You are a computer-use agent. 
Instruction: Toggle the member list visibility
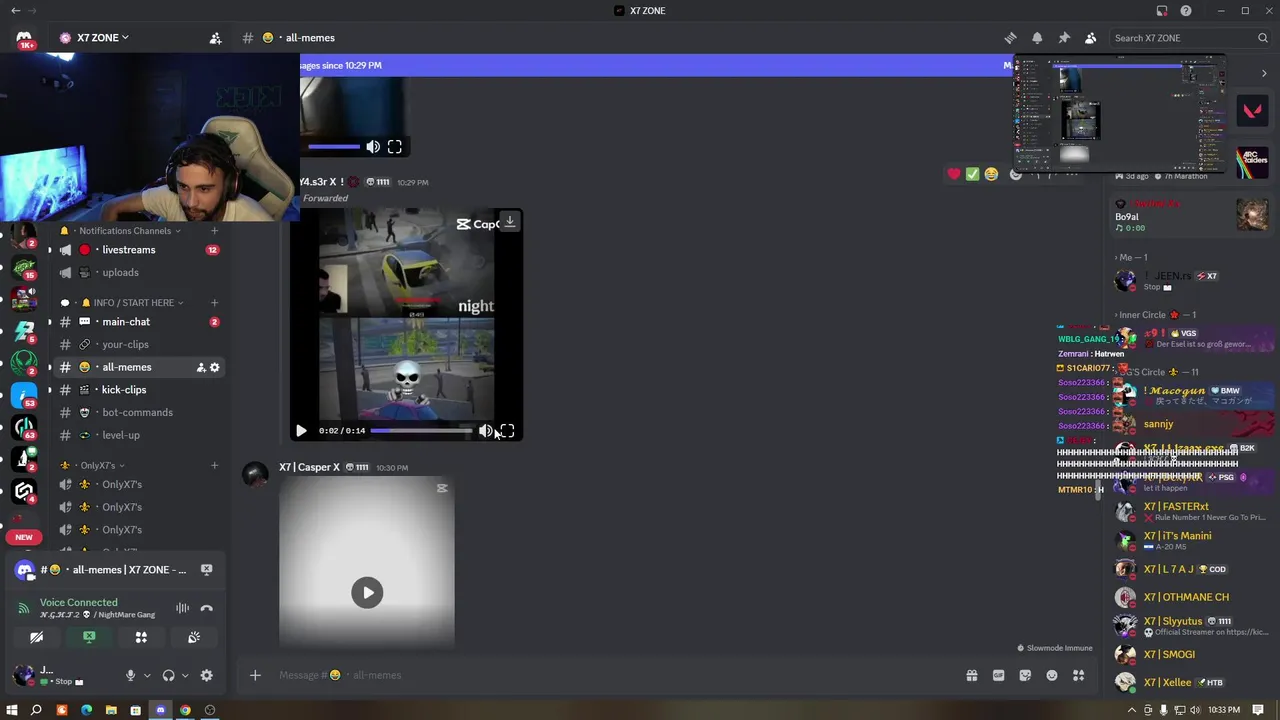coord(1091,38)
